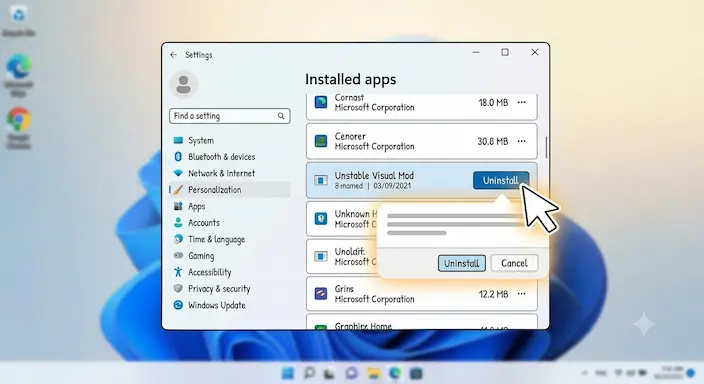Select Gaming in the sidebar
704x384 pixels.
pyautogui.click(x=229, y=256)
